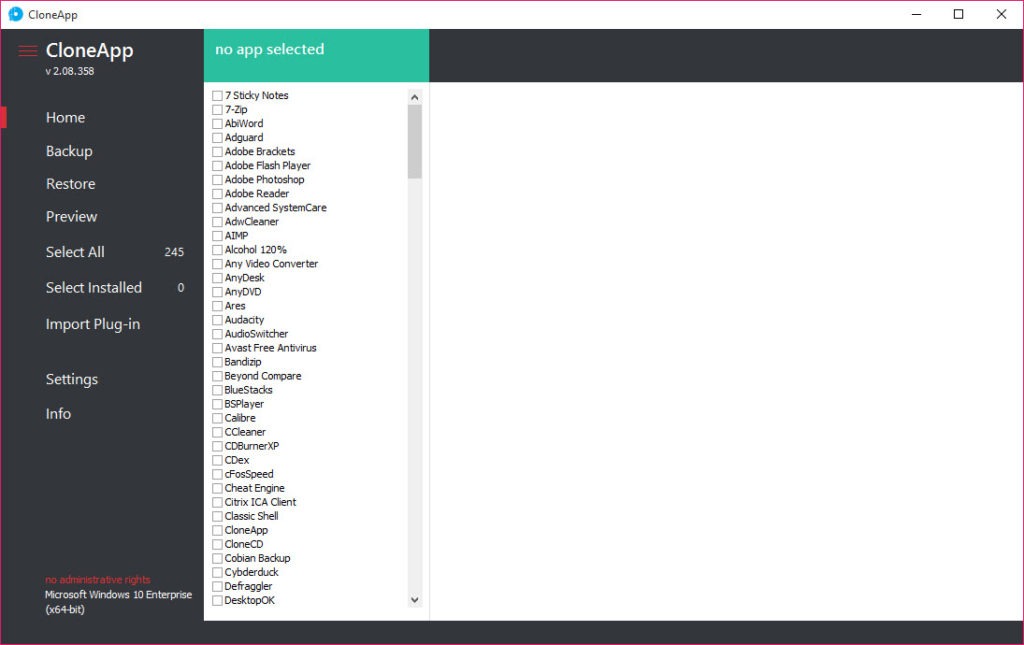The width and height of the screenshot is (1024, 645).
Task: Enable the CDBurnerXP checkbox
Action: (x=217, y=447)
